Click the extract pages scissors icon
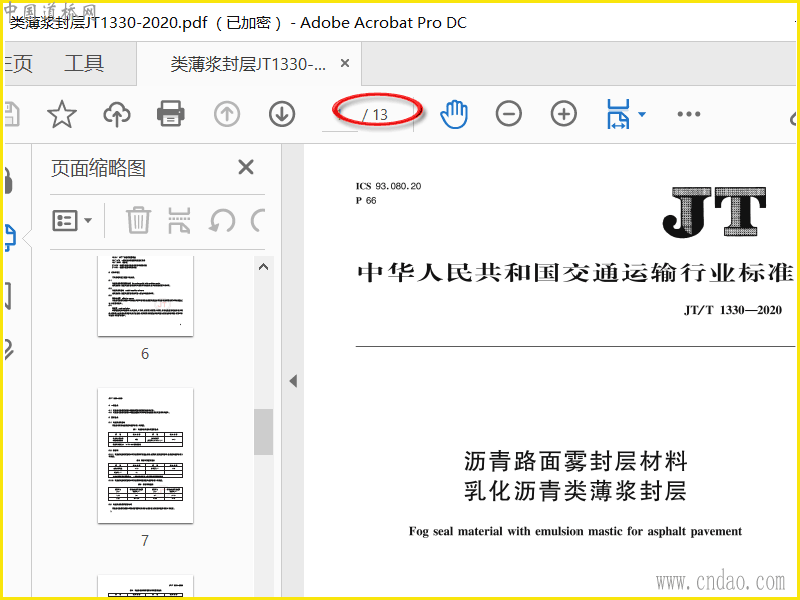 pyautogui.click(x=180, y=220)
